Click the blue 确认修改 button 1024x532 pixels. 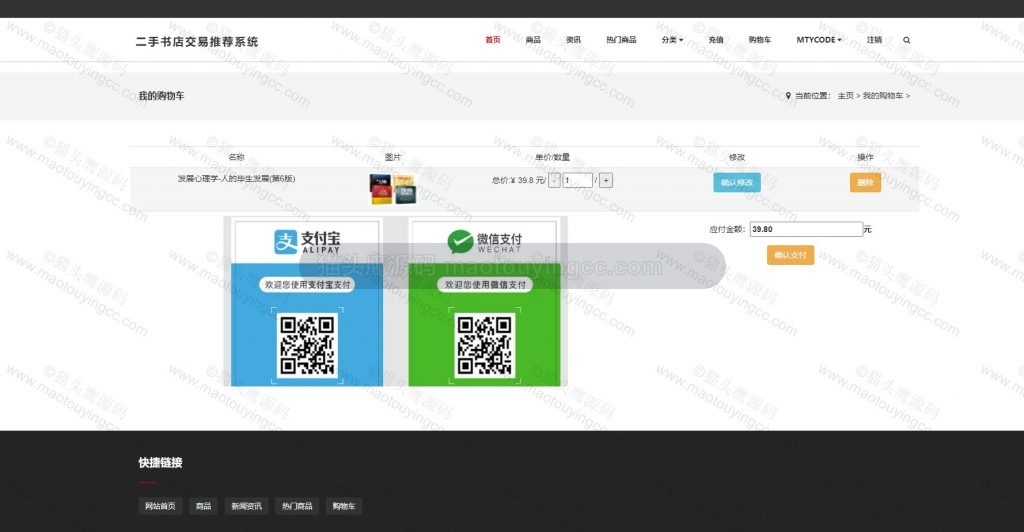coord(737,183)
